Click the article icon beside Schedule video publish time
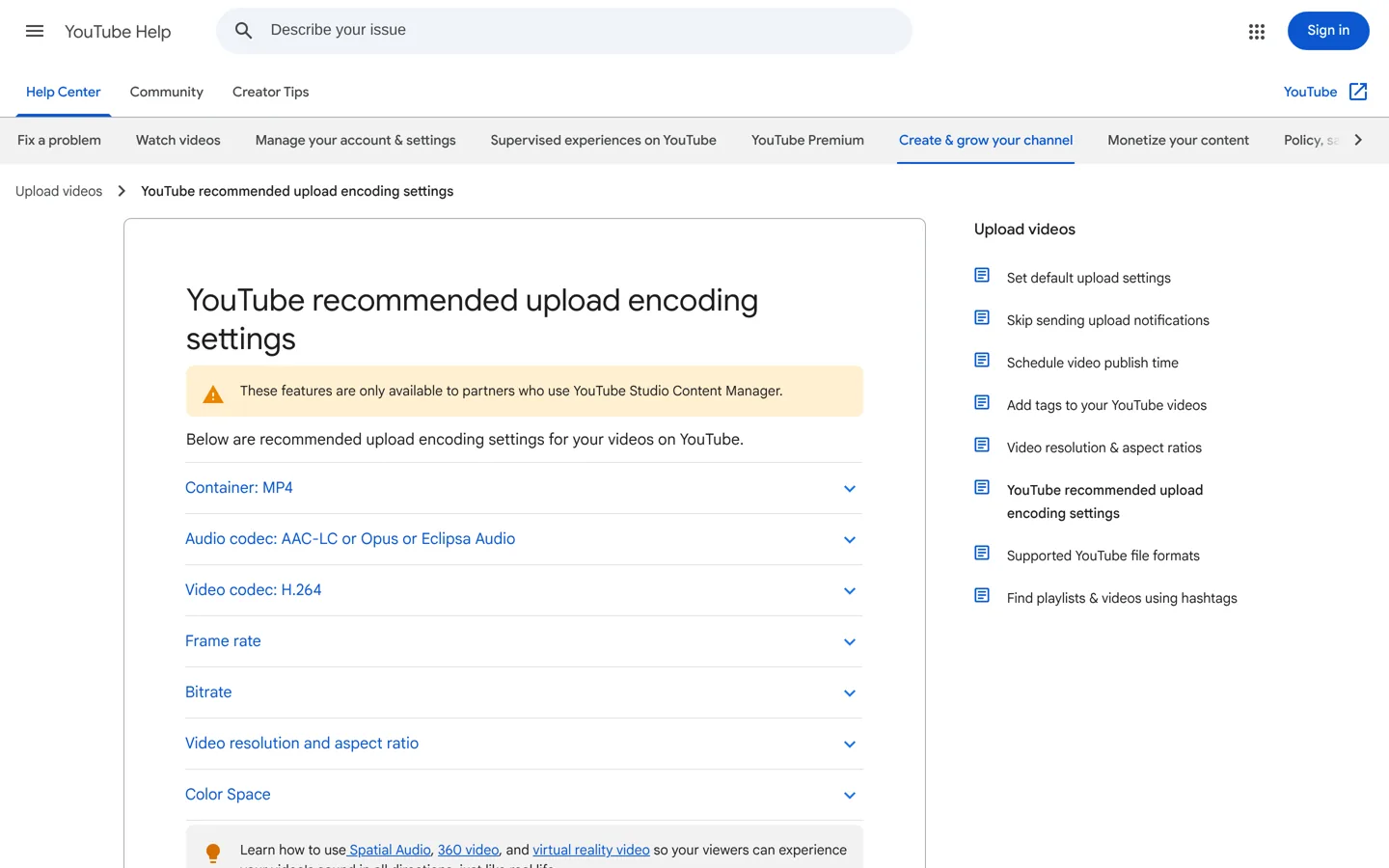 pos(982,361)
